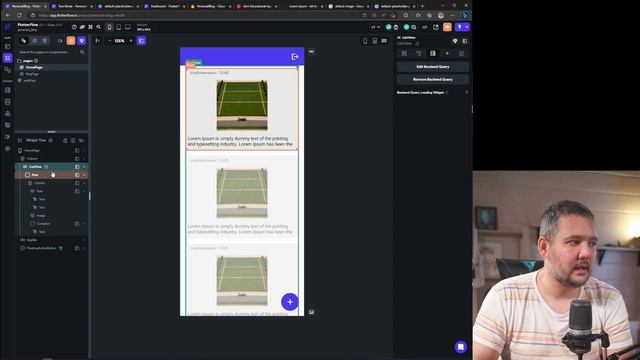Open the v1 version dropdown
The height and width of the screenshot is (360, 640).
376,27
